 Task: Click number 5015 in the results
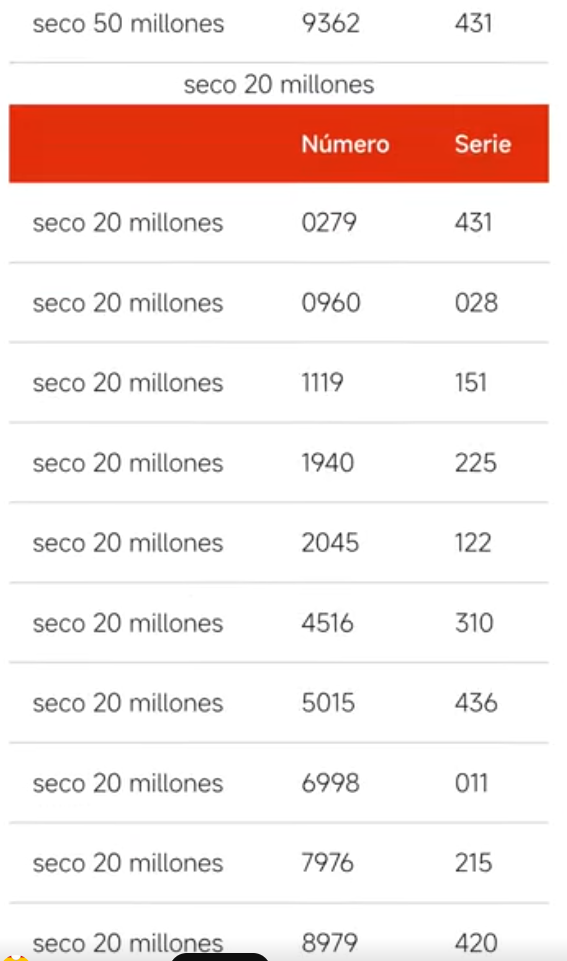tap(328, 703)
